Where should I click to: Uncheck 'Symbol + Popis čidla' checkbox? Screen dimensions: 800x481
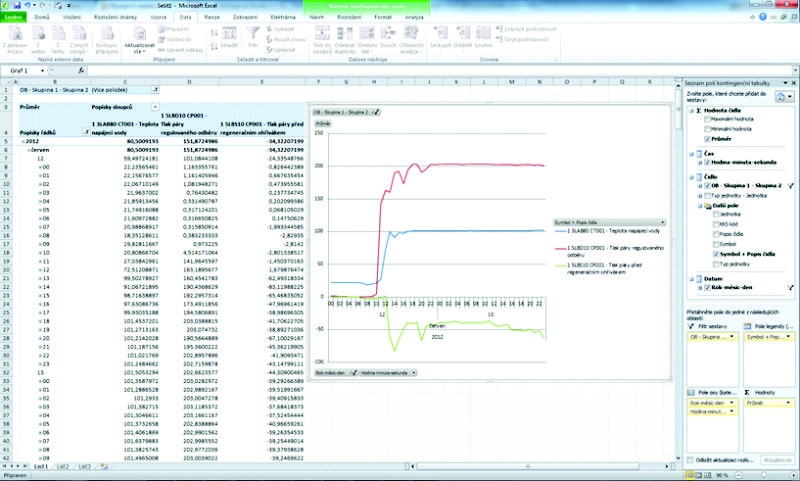(716, 254)
